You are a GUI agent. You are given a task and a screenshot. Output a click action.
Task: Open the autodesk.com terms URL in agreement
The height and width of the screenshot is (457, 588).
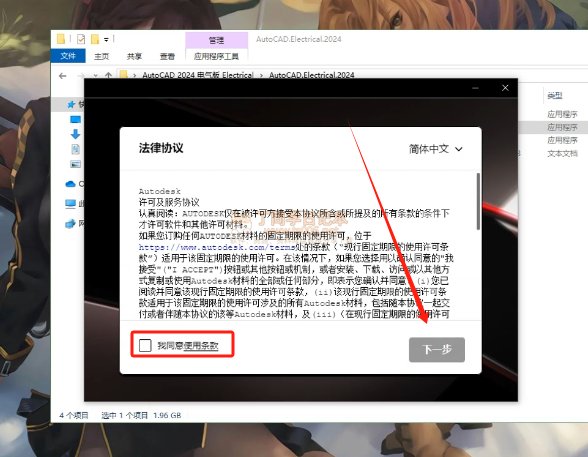coord(216,247)
